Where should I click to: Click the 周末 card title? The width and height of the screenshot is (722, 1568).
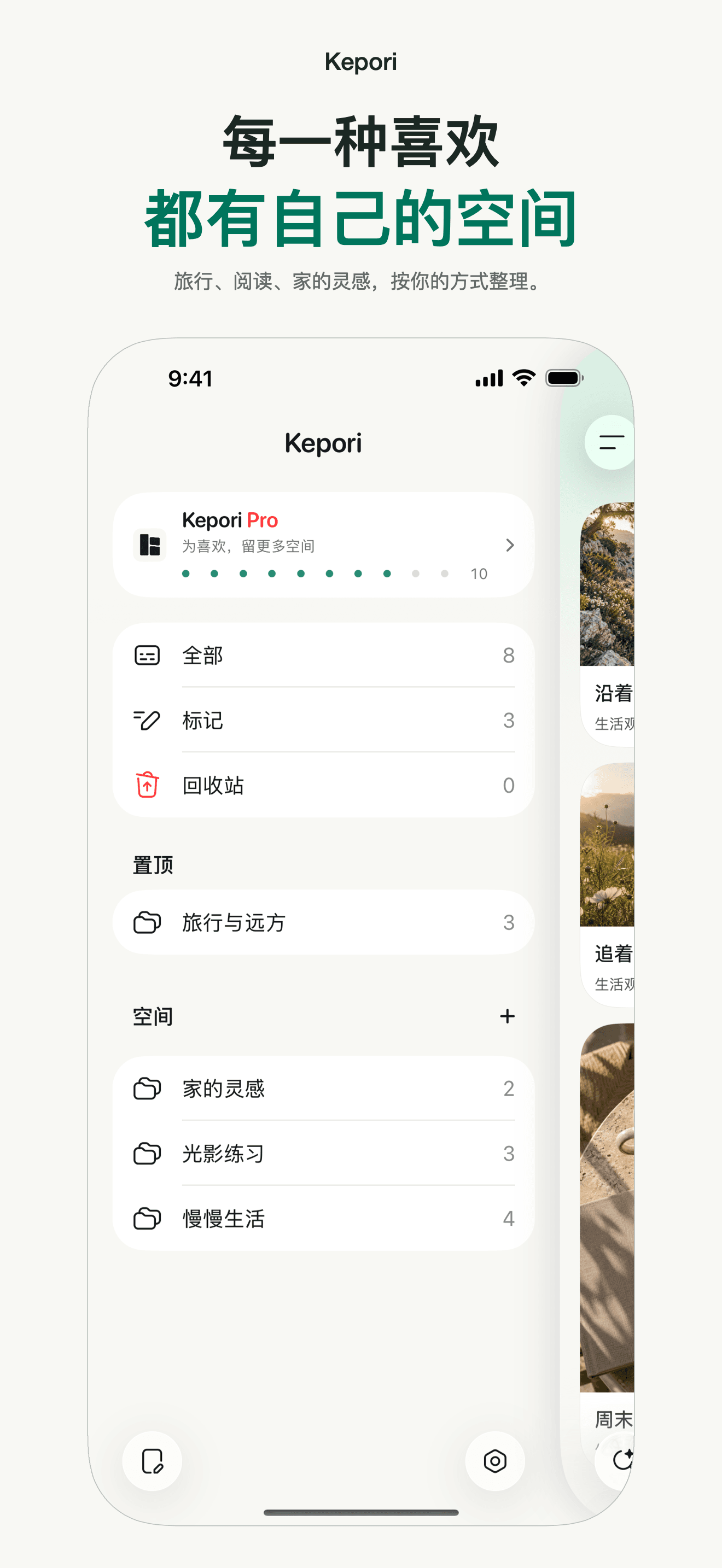pyautogui.click(x=614, y=1419)
